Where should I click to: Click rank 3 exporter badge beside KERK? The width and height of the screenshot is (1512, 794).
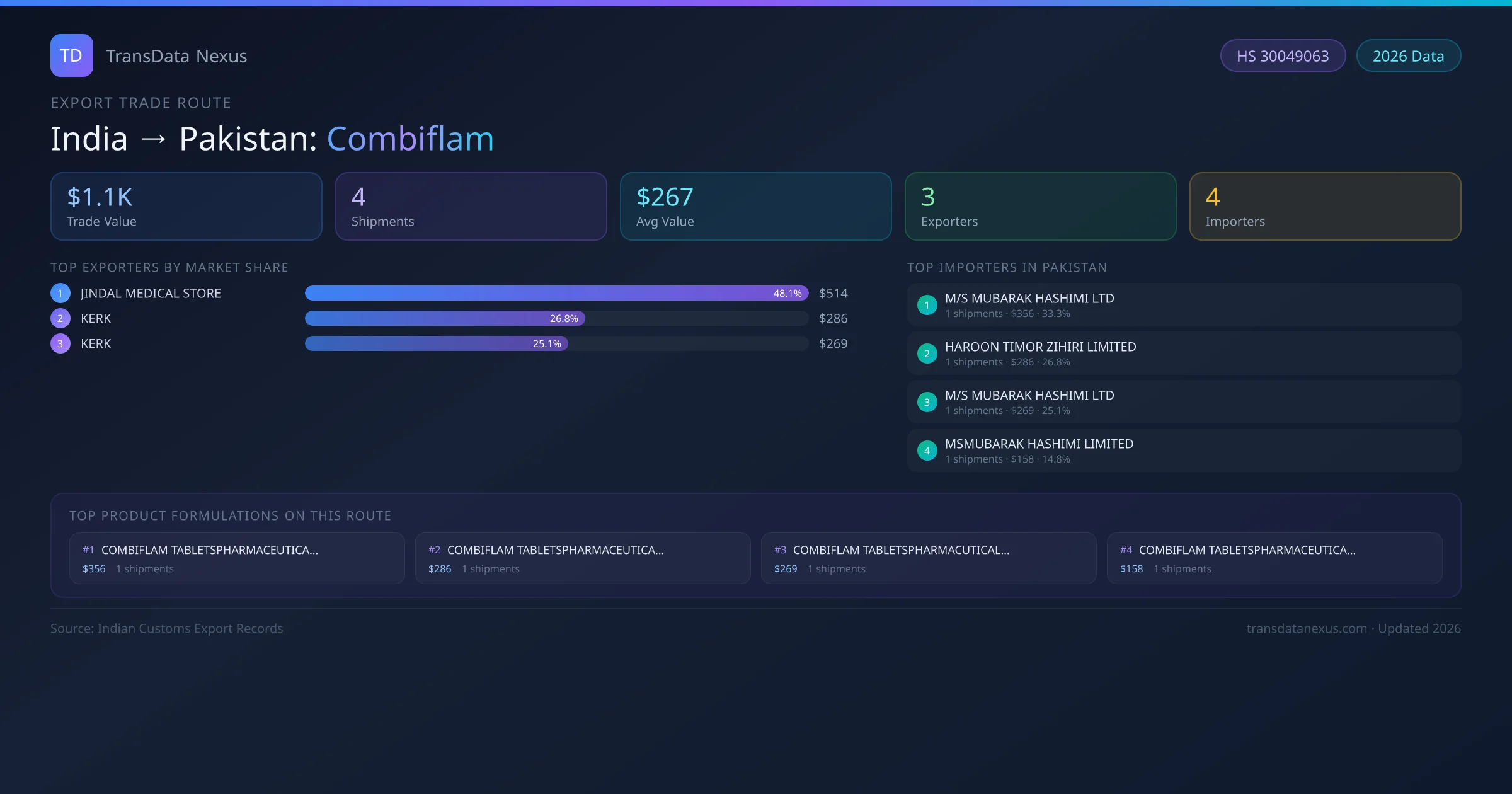click(x=60, y=343)
